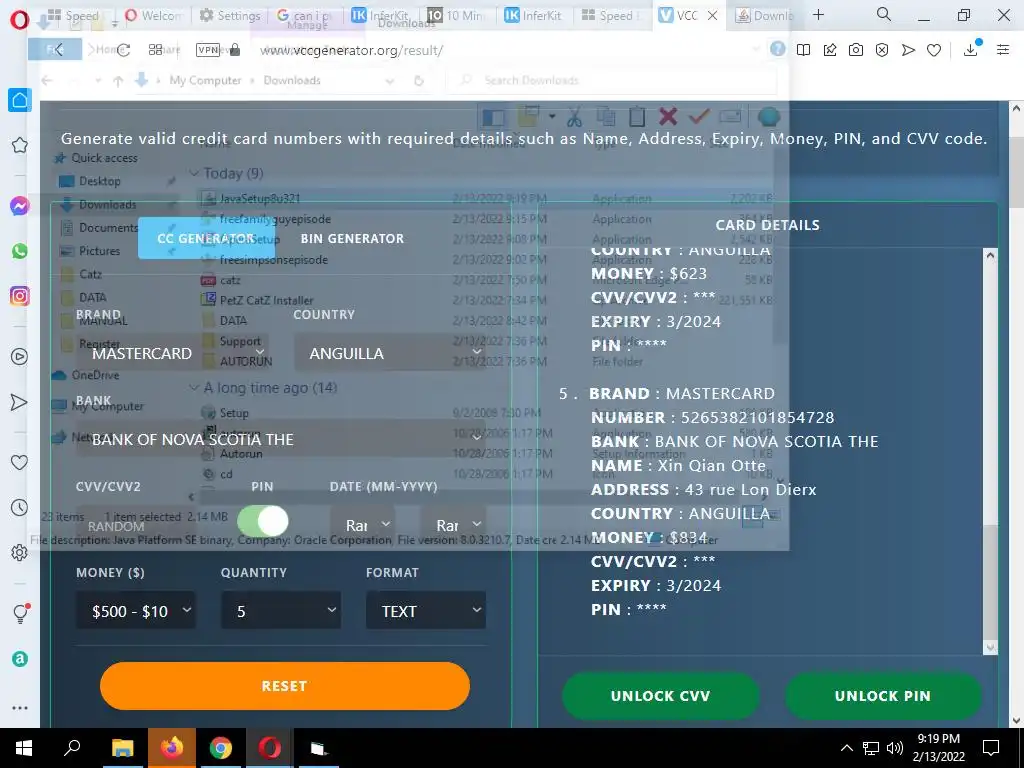
Task: Open the sidebar heart pinboards icon
Action: 20,462
